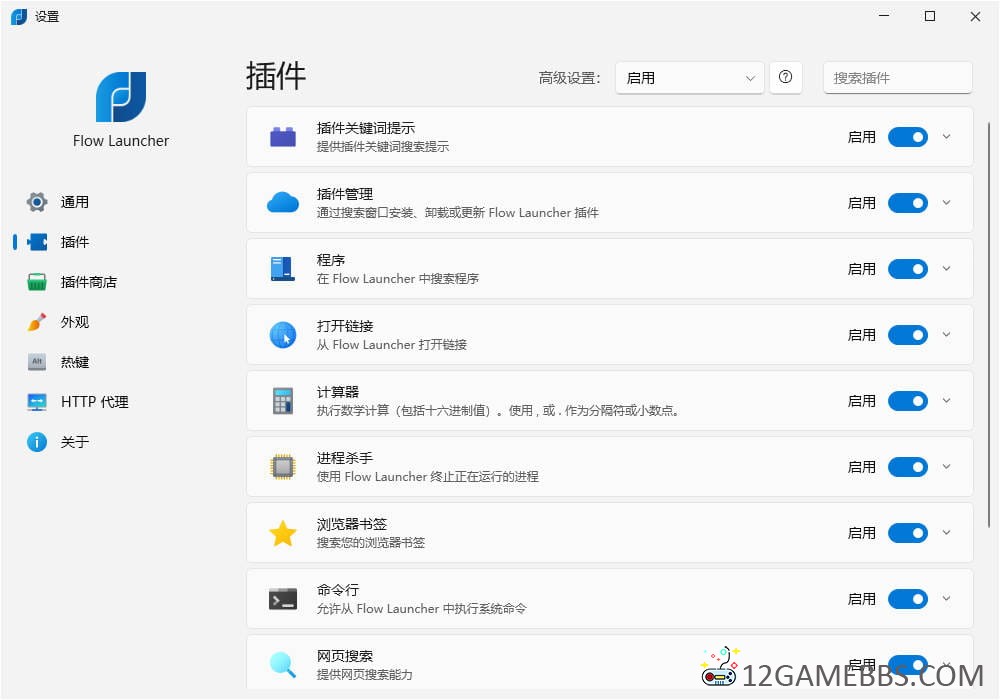Click the green basket icon for 插件商店
Viewport: 1000px width, 700px height.
37,282
